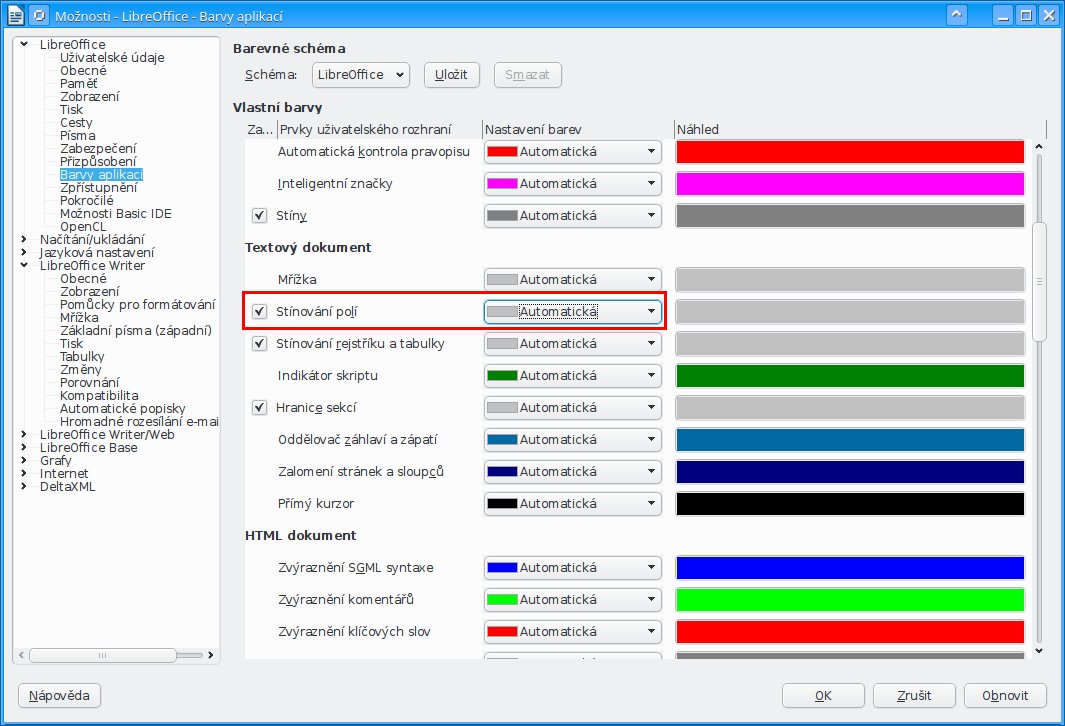Toggle the Stíny checkbox

pos(259,216)
